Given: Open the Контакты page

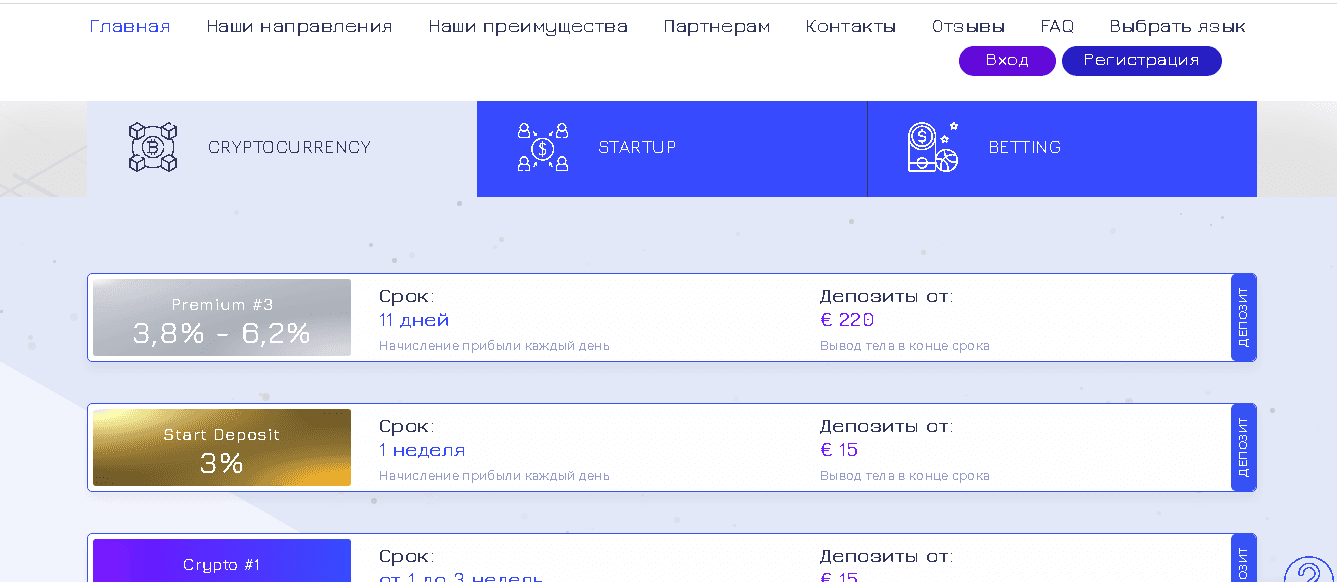Looking at the screenshot, I should (850, 25).
